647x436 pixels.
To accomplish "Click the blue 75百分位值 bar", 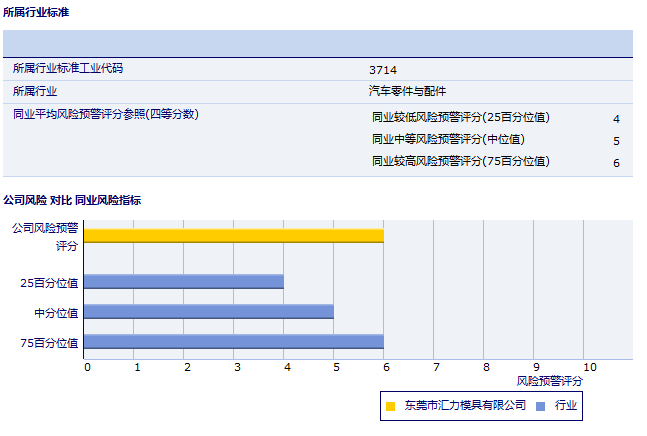I will pos(234,341).
